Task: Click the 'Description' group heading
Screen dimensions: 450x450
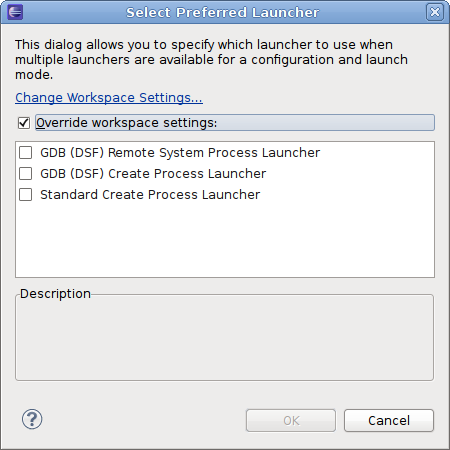Action: point(55,294)
